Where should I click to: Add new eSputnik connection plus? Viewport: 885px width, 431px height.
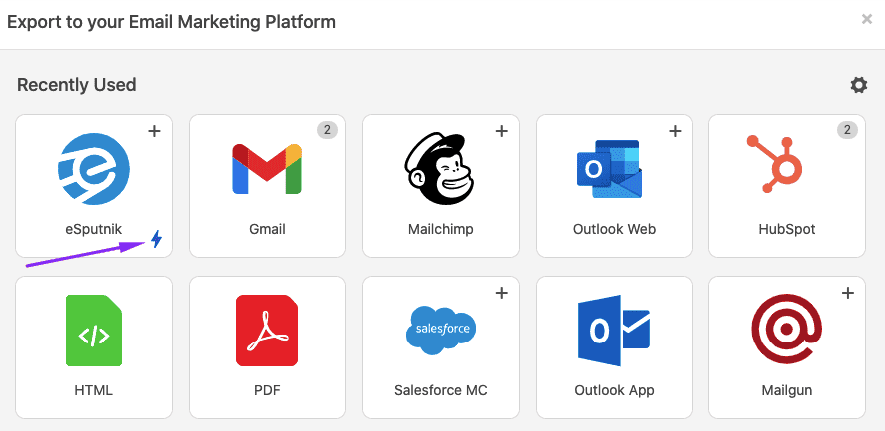coord(155,131)
